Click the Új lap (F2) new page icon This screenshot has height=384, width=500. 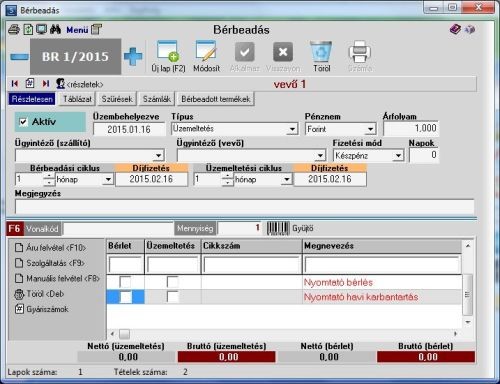[168, 51]
